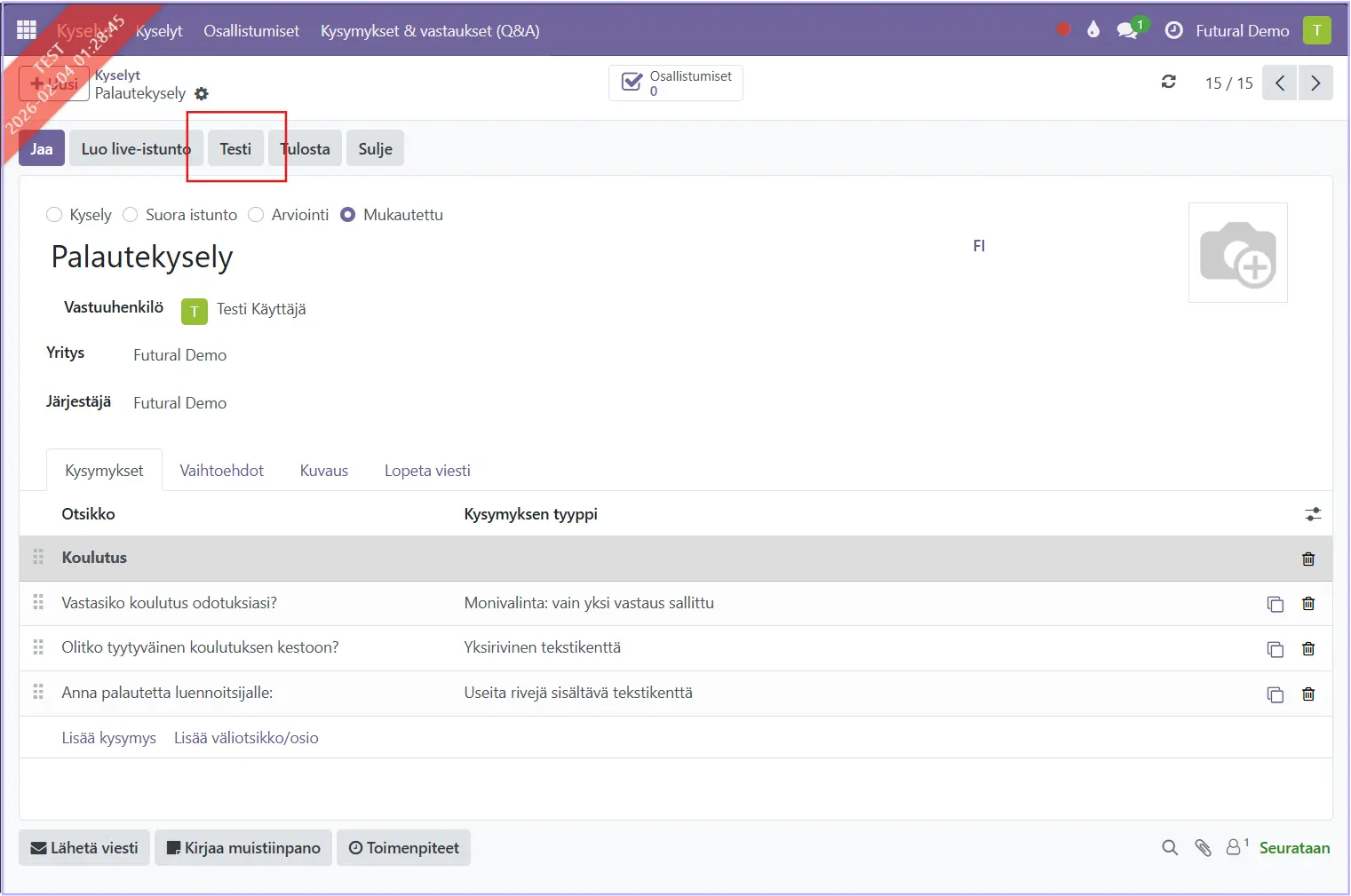Delete the Koulutus section with trash icon

coord(1308,559)
